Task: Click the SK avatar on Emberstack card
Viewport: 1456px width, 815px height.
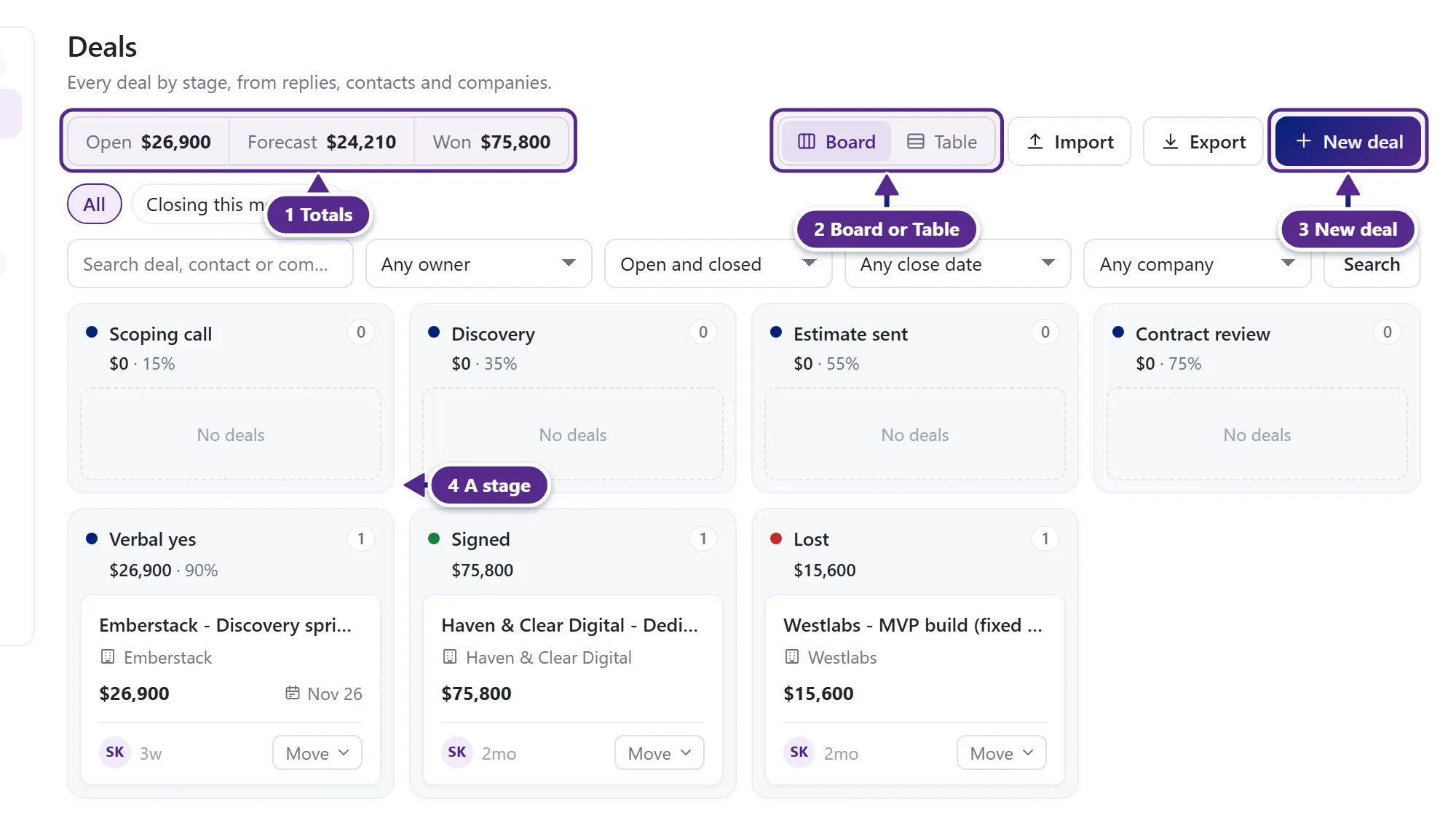Action: 115,752
